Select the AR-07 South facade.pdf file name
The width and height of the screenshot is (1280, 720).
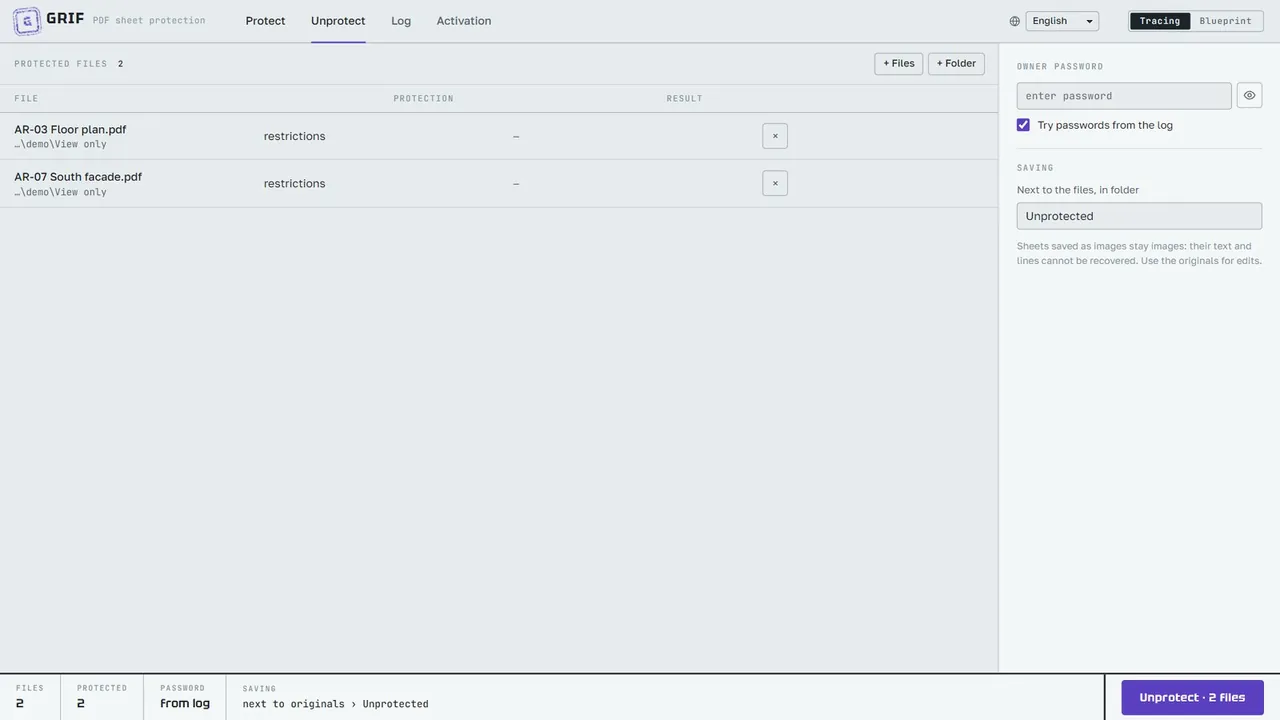pos(78,177)
